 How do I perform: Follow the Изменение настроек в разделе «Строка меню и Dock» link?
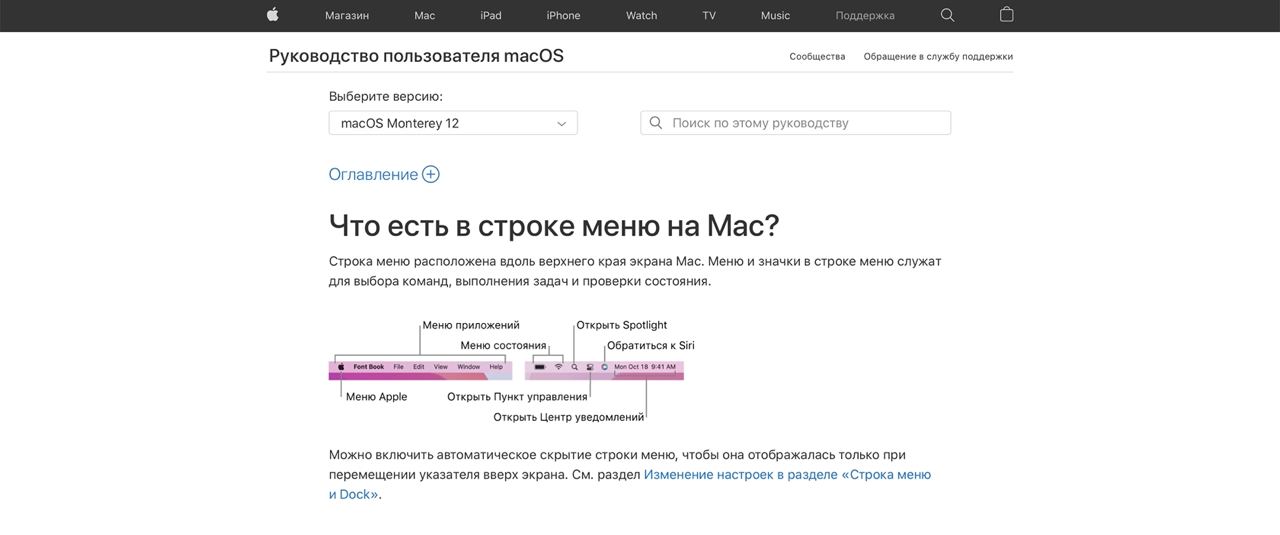tap(630, 484)
